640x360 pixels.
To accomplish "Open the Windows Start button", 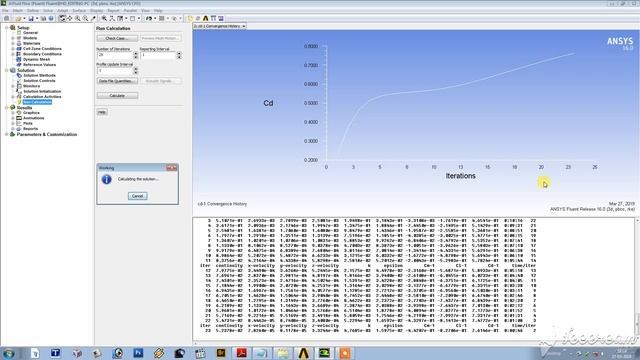I will click(x=9, y=353).
